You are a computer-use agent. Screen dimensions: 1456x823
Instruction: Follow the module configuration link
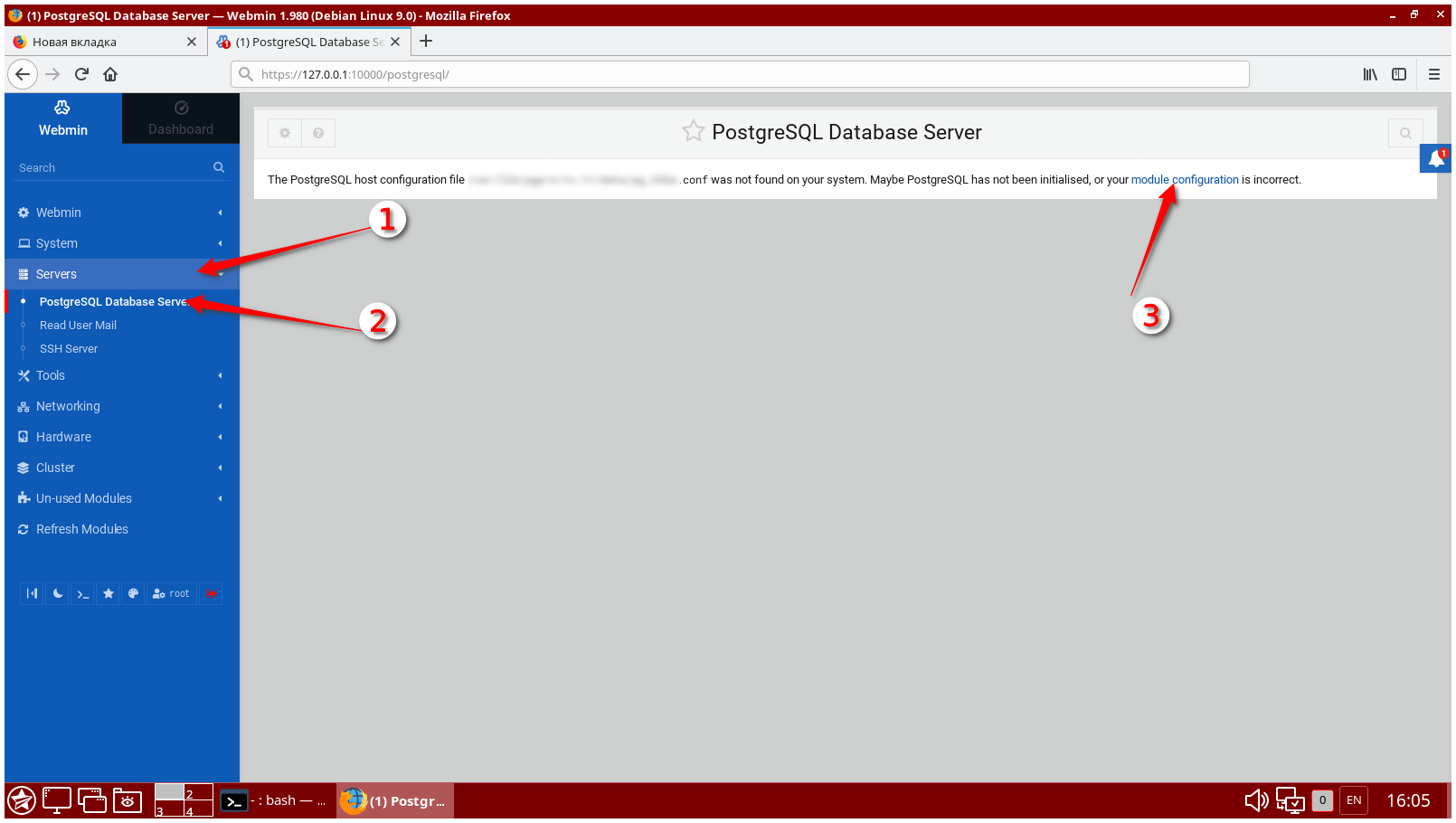tap(1185, 179)
